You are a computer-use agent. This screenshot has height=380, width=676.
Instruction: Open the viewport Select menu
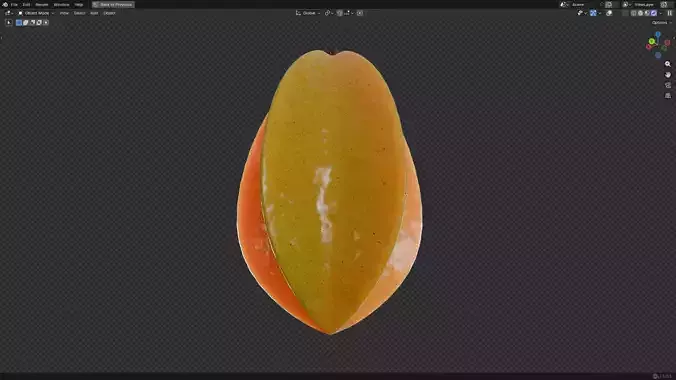(79, 13)
